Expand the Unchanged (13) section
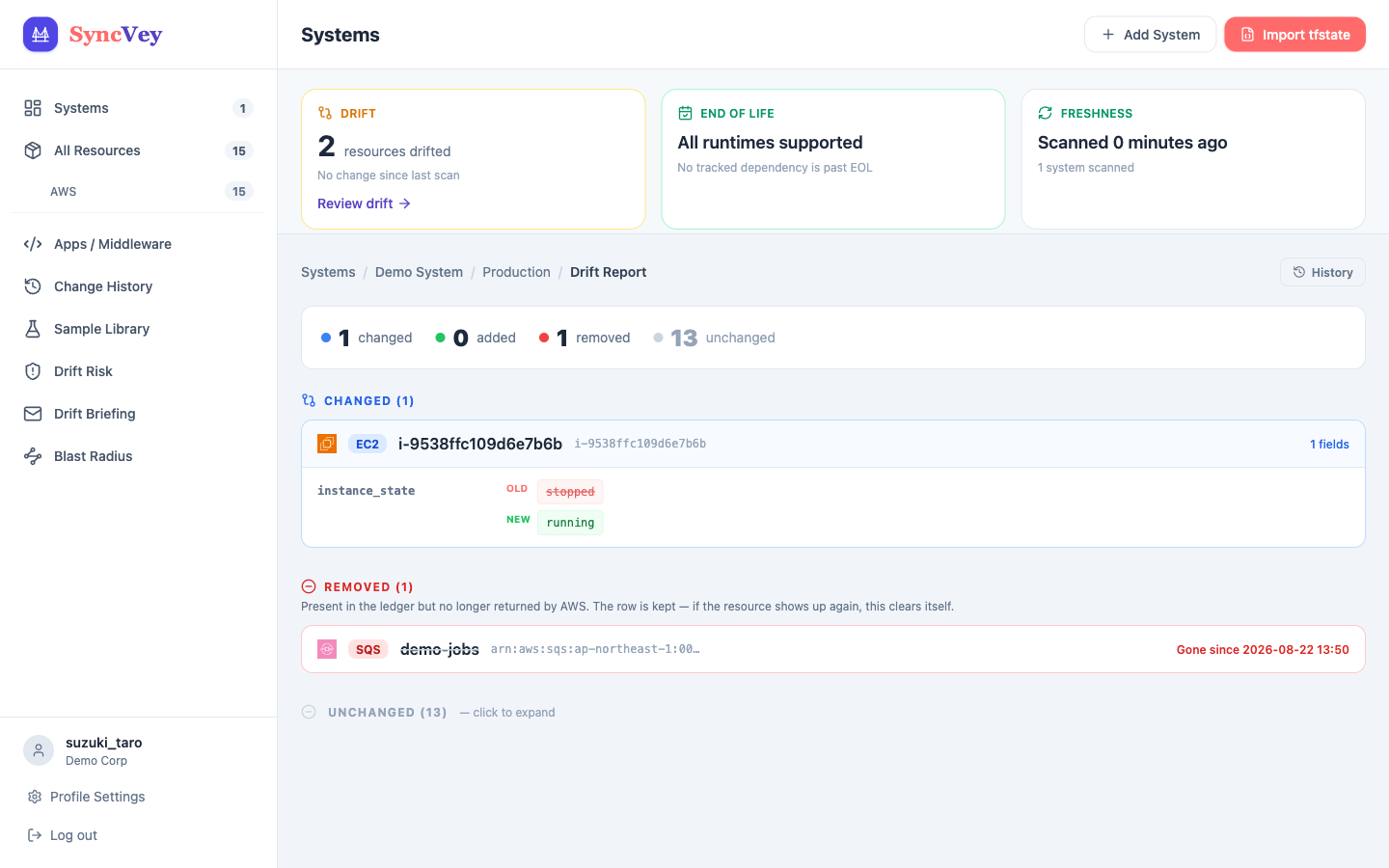 (428, 712)
